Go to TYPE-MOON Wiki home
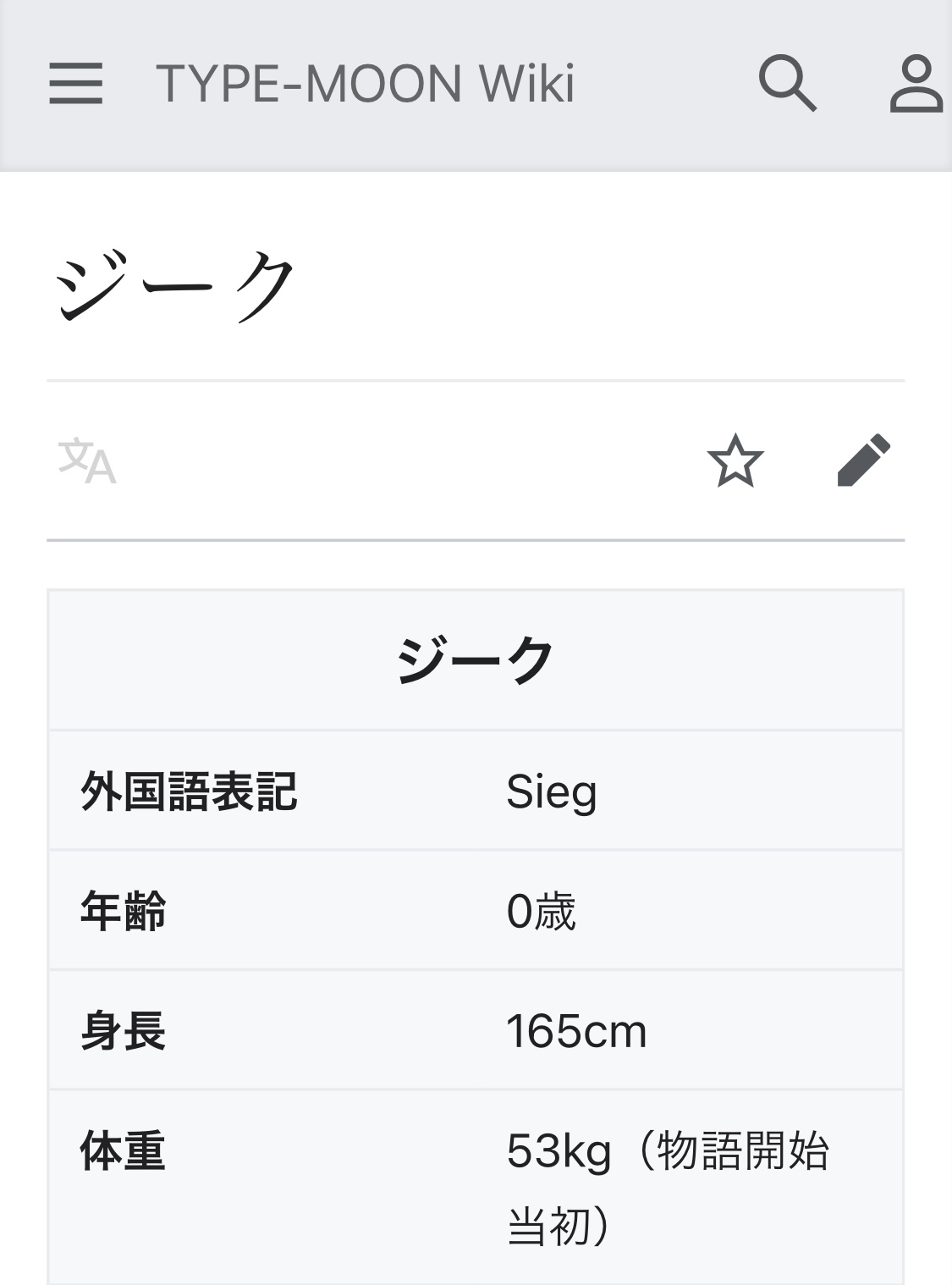Viewport: 952px width, 1285px height. click(x=365, y=84)
